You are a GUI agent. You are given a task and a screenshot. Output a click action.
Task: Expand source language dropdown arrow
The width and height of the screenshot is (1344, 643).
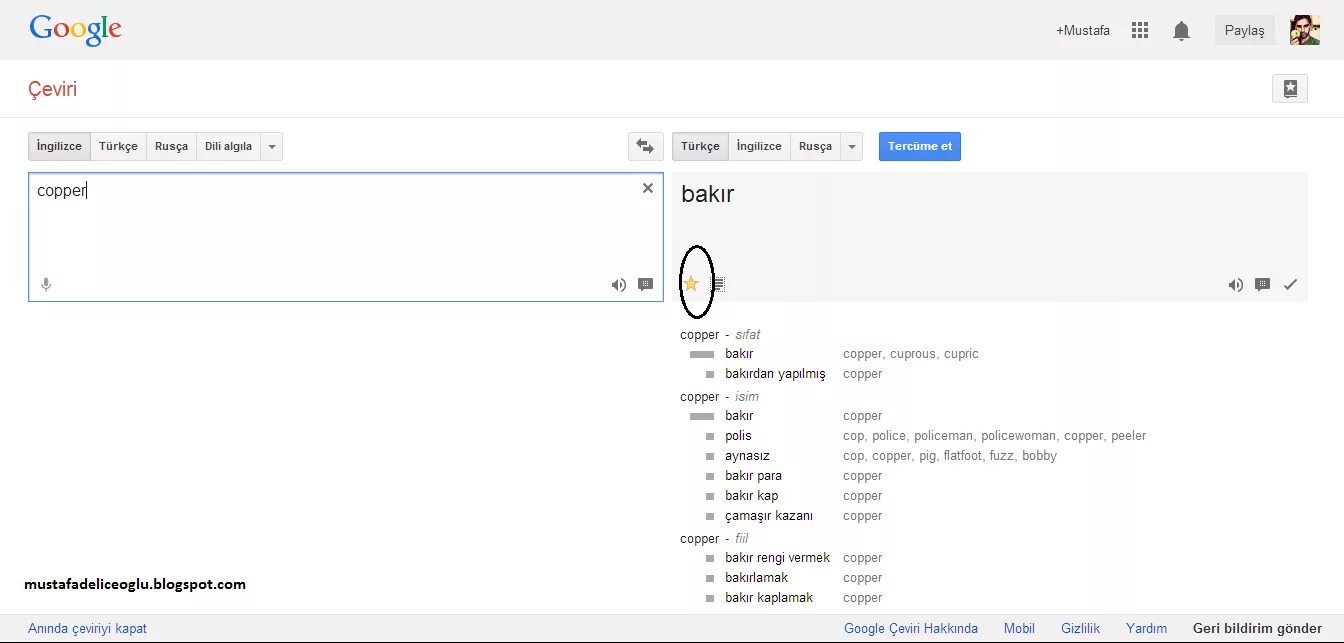(271, 146)
